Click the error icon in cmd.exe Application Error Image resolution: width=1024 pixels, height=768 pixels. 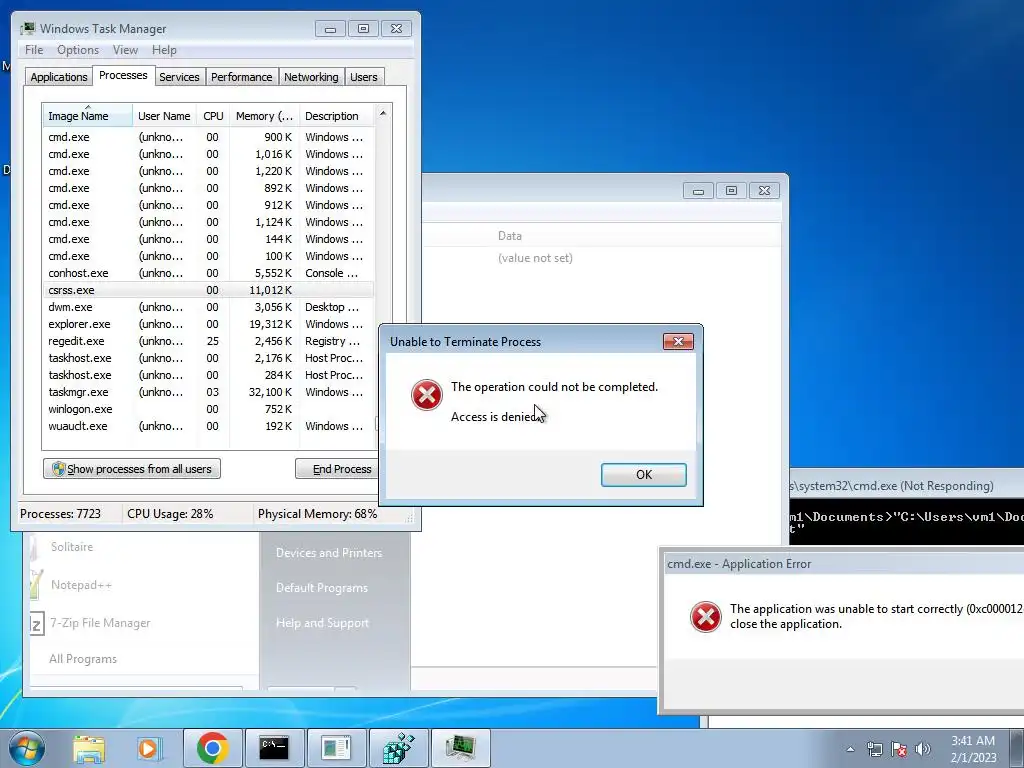pos(705,616)
